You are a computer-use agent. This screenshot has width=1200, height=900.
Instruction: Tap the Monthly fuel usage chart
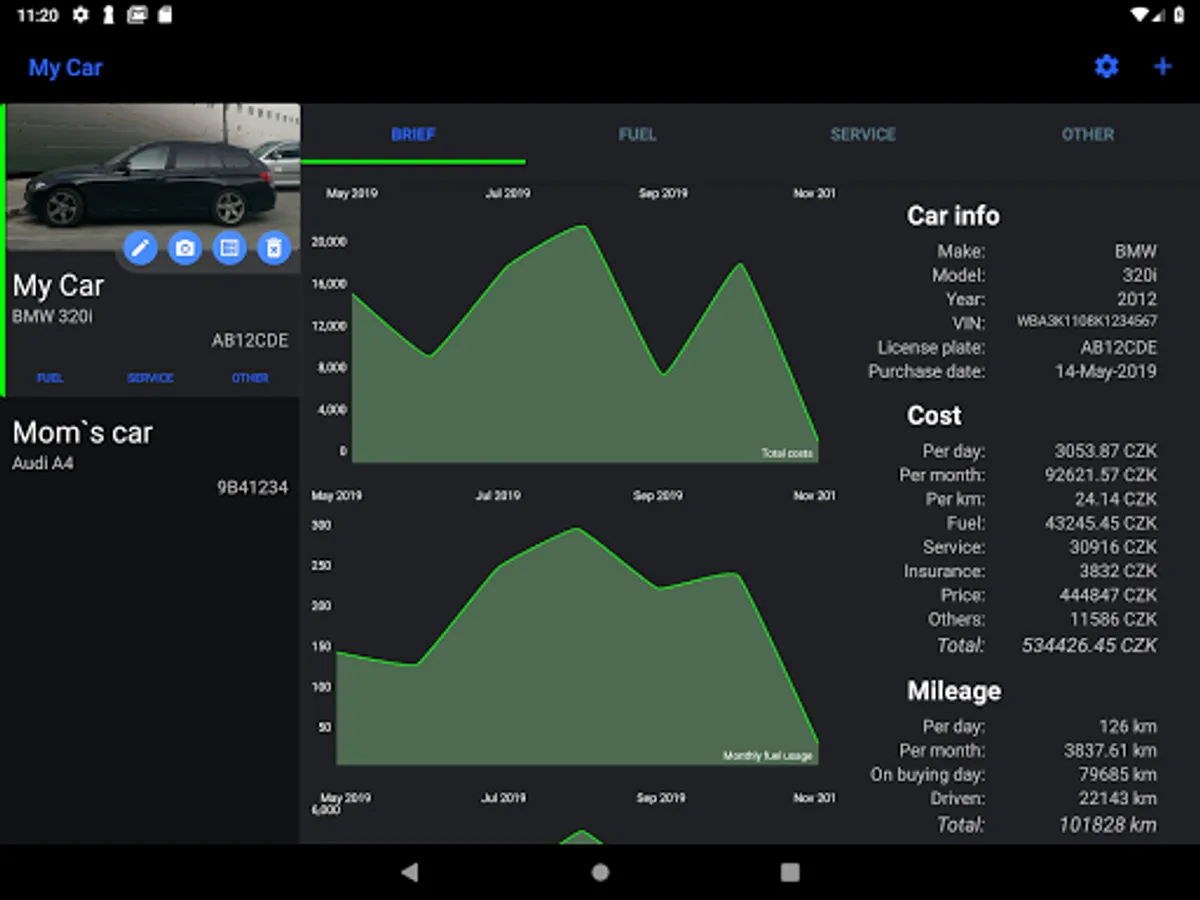[x=575, y=640]
